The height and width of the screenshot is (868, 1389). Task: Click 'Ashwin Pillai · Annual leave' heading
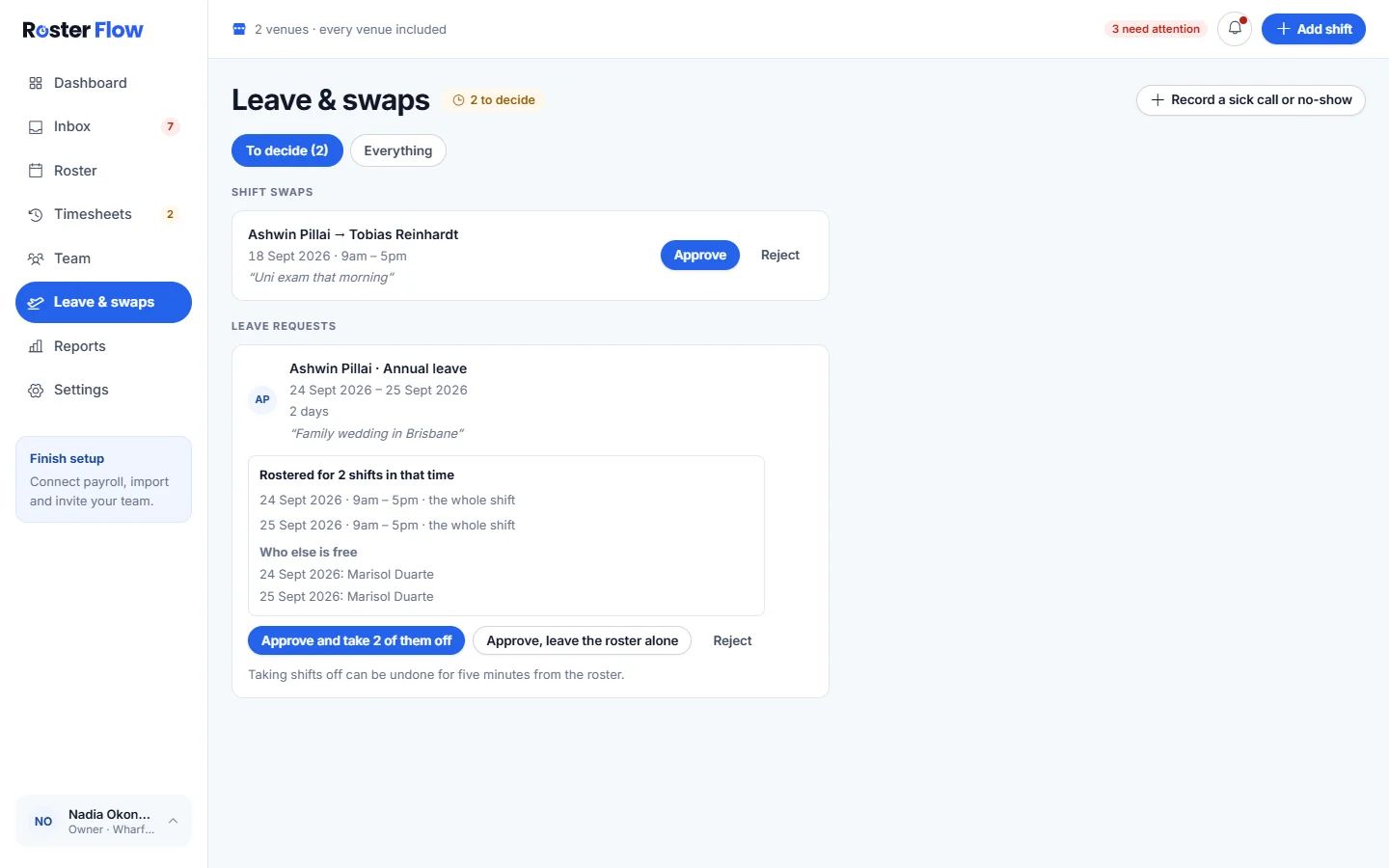click(x=378, y=368)
